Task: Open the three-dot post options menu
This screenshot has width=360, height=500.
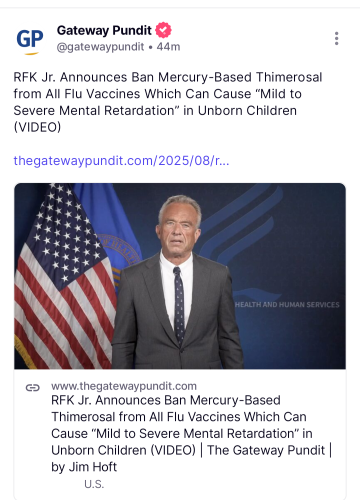Action: click(x=337, y=39)
